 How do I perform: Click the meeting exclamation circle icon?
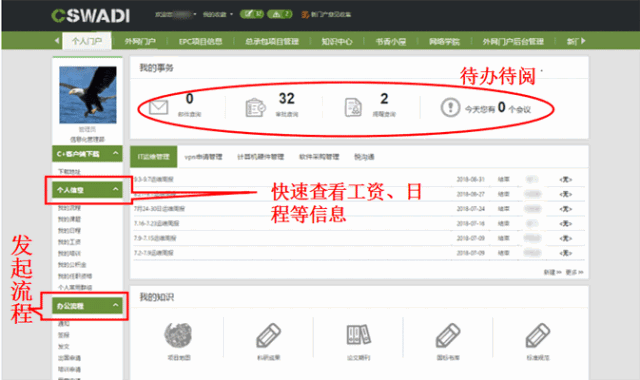450,107
